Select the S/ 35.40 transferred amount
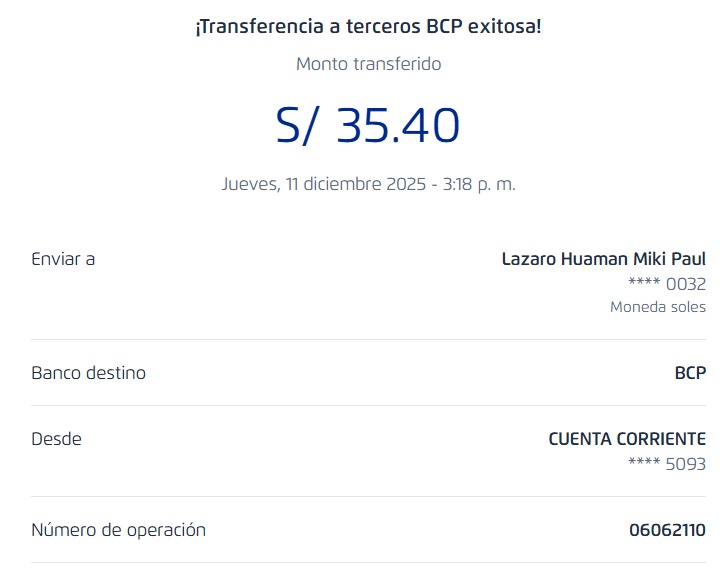This screenshot has width=726, height=572. click(x=368, y=126)
